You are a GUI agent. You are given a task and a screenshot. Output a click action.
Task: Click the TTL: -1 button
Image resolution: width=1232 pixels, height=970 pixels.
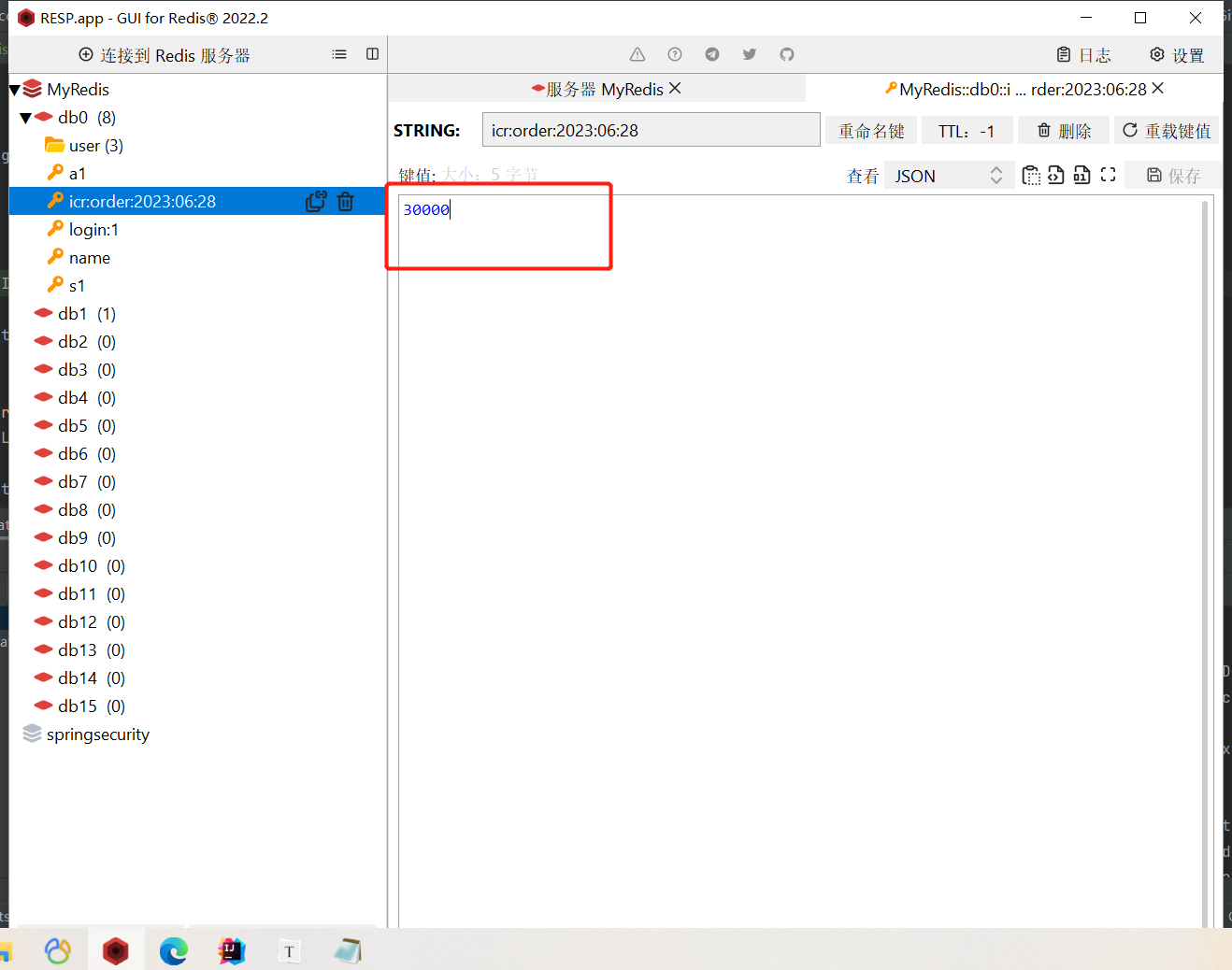point(967,131)
